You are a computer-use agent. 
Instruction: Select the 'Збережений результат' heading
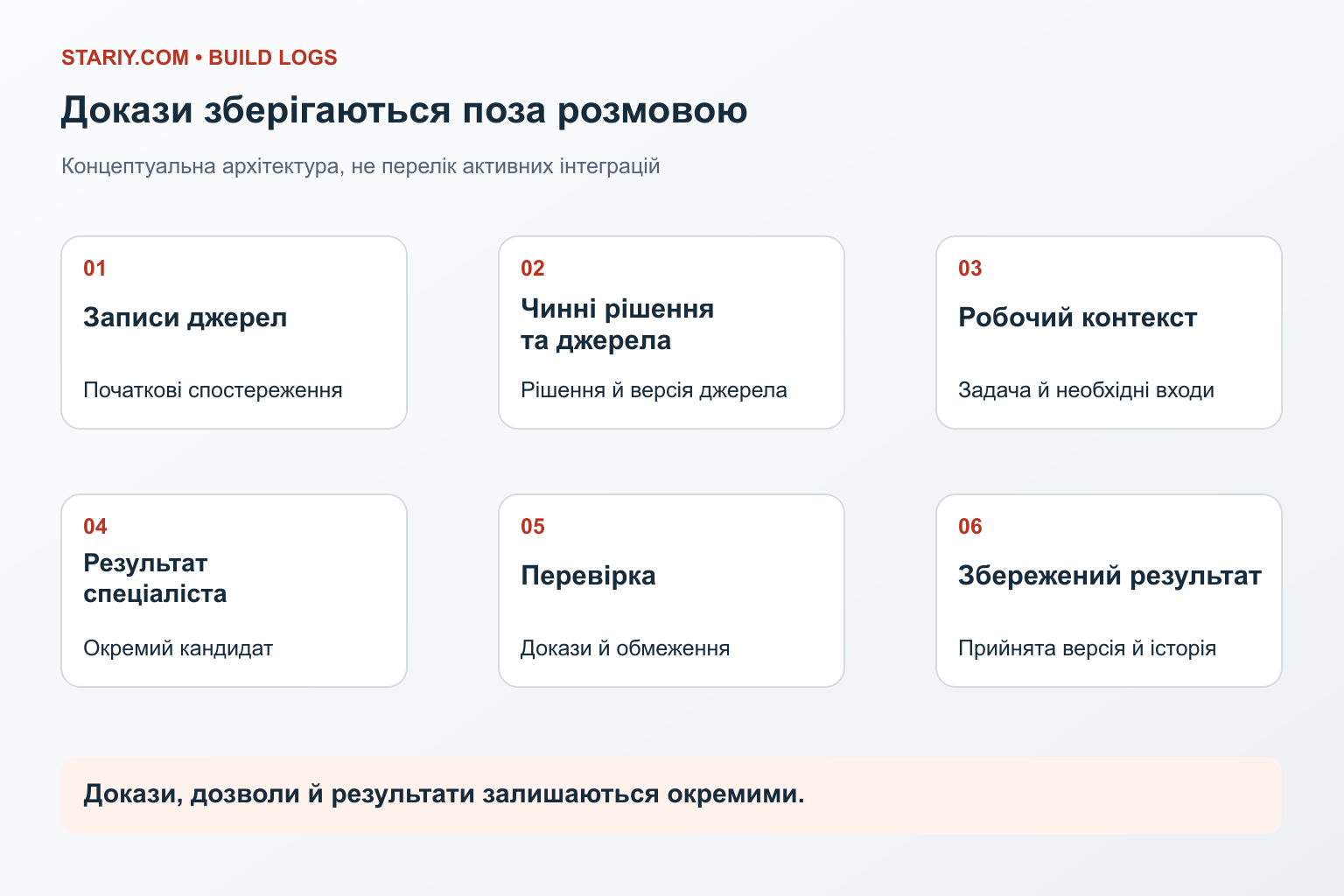pyautogui.click(x=1109, y=576)
